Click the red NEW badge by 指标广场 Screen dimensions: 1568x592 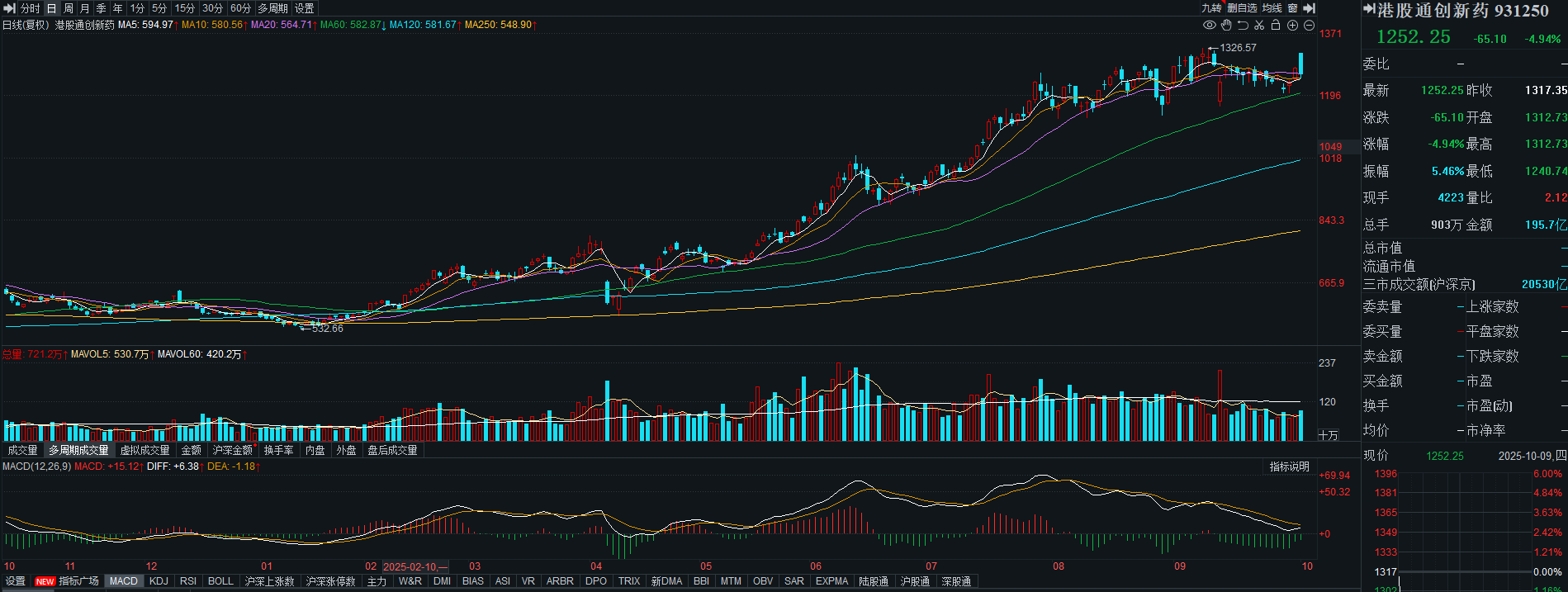pyautogui.click(x=45, y=581)
